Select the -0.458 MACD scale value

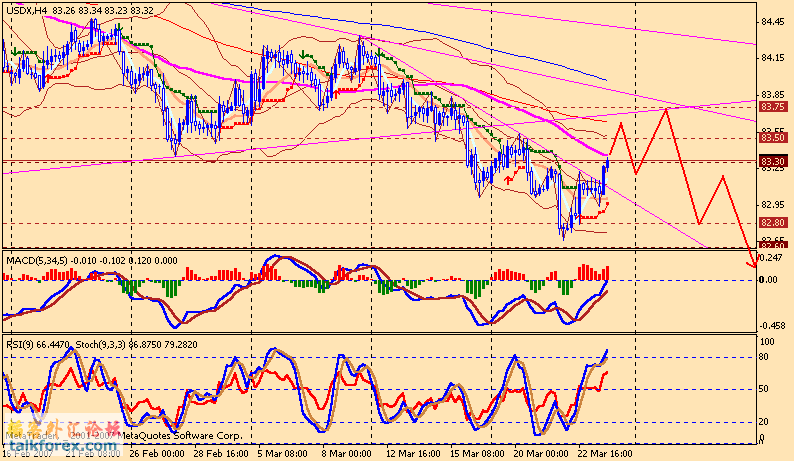(x=772, y=326)
